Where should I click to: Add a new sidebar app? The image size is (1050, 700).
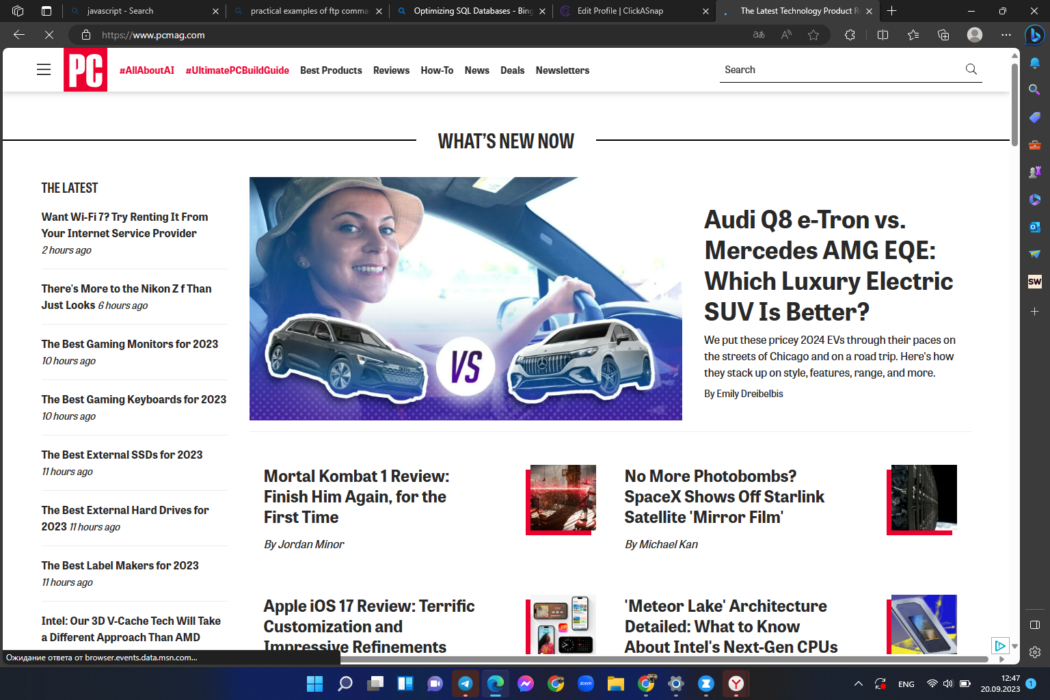tap(1035, 311)
